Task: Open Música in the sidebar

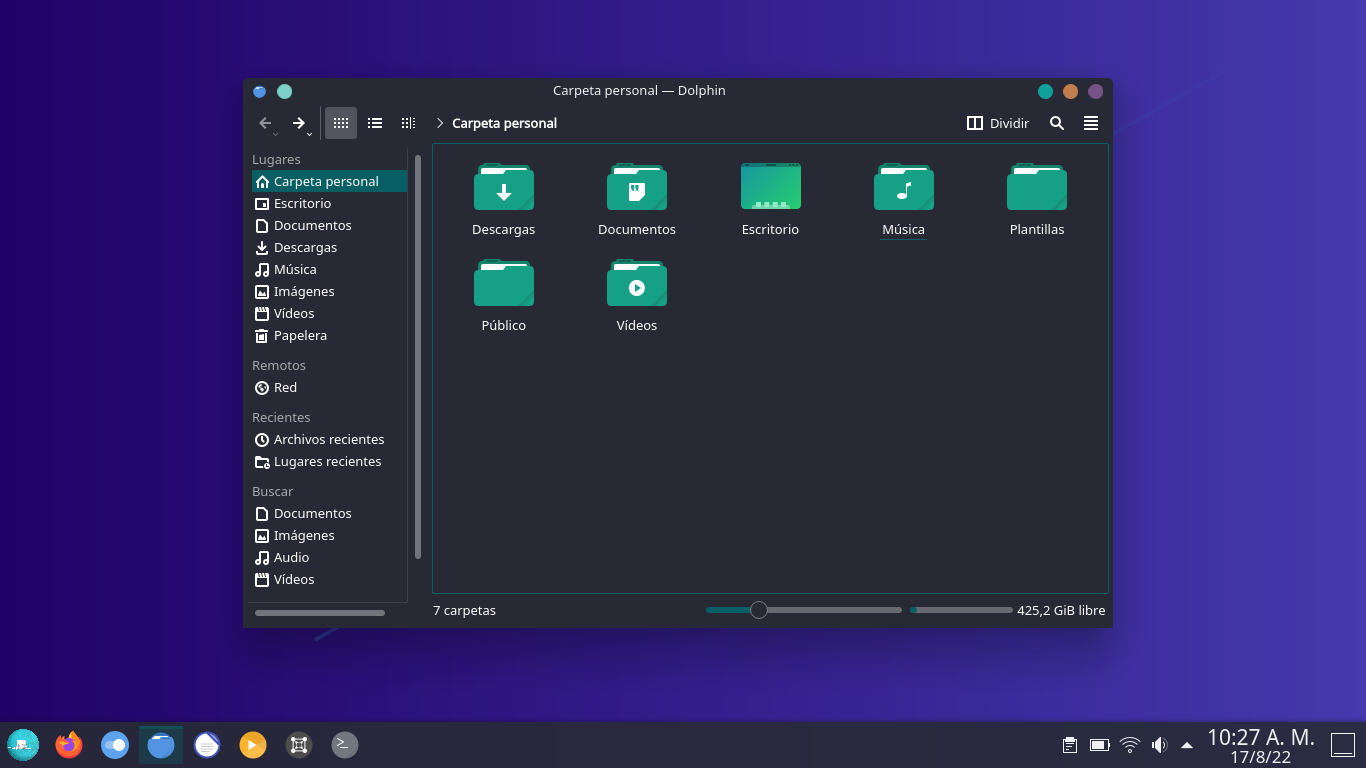Action: click(329, 269)
